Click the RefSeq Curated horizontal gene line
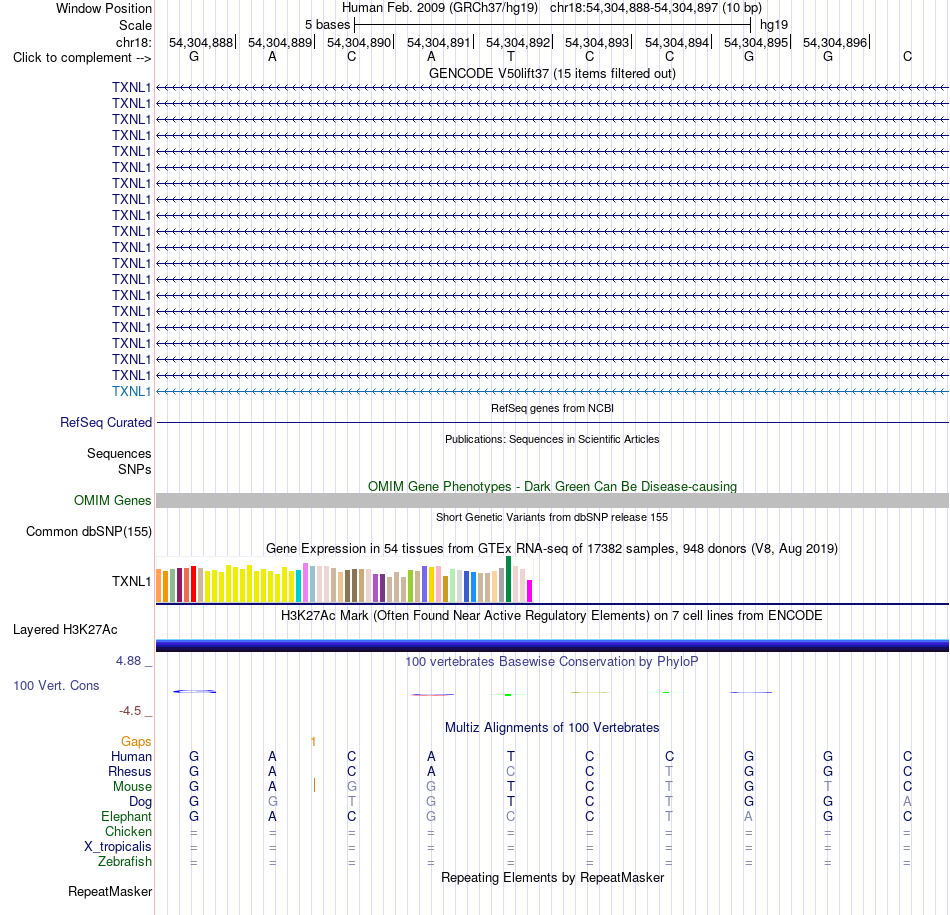This screenshot has height=915, width=950. [x=552, y=422]
